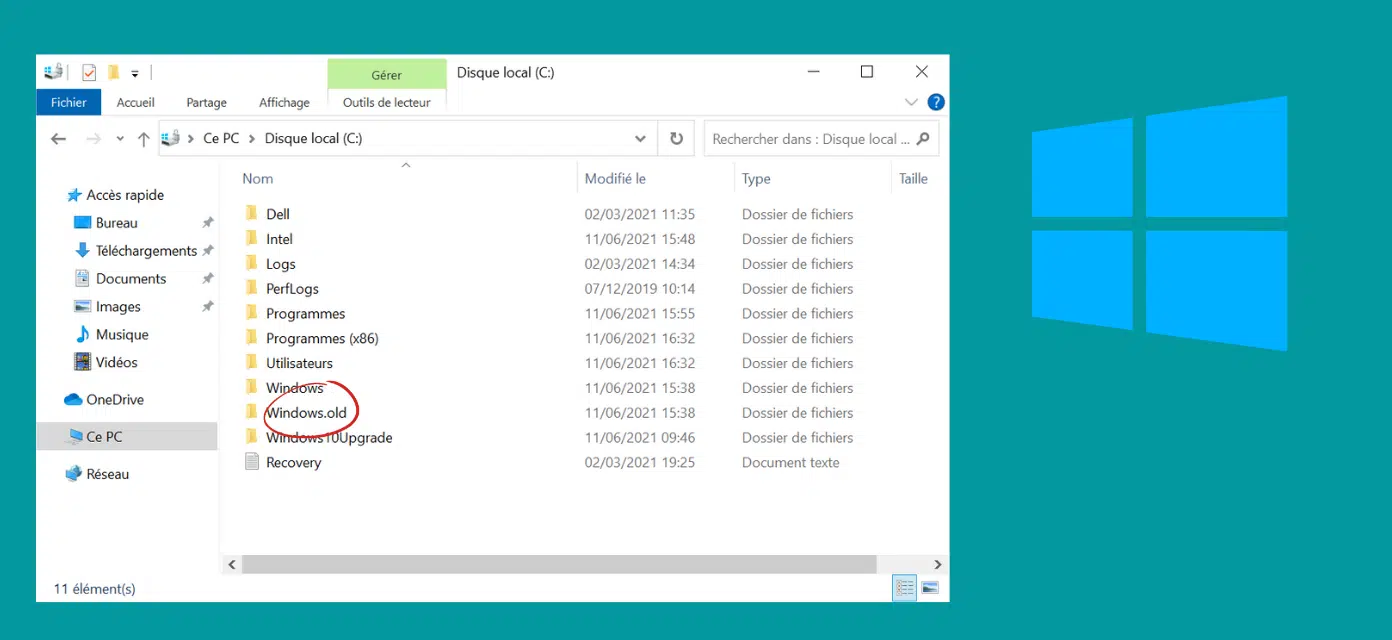
Task: Expand the address bar history dropdown
Action: coord(640,139)
